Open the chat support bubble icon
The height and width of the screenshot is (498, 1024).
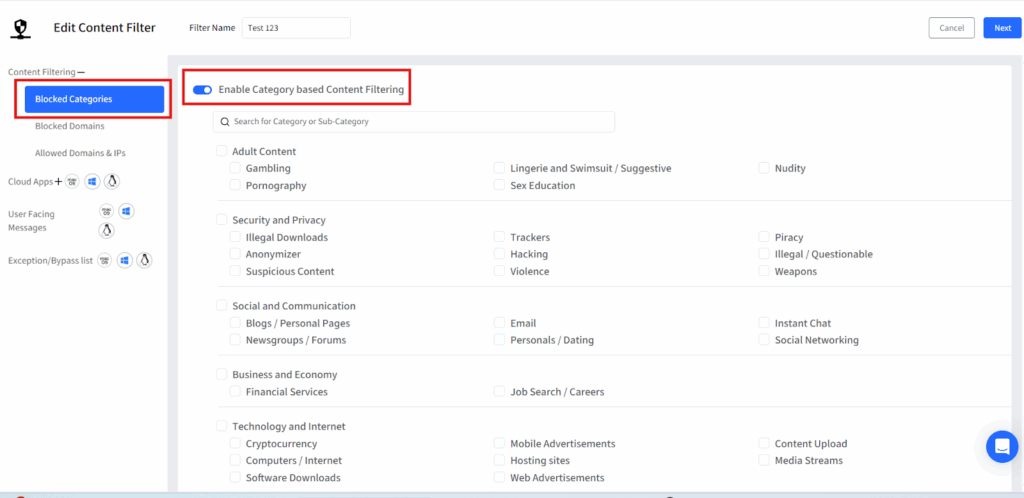[1001, 446]
